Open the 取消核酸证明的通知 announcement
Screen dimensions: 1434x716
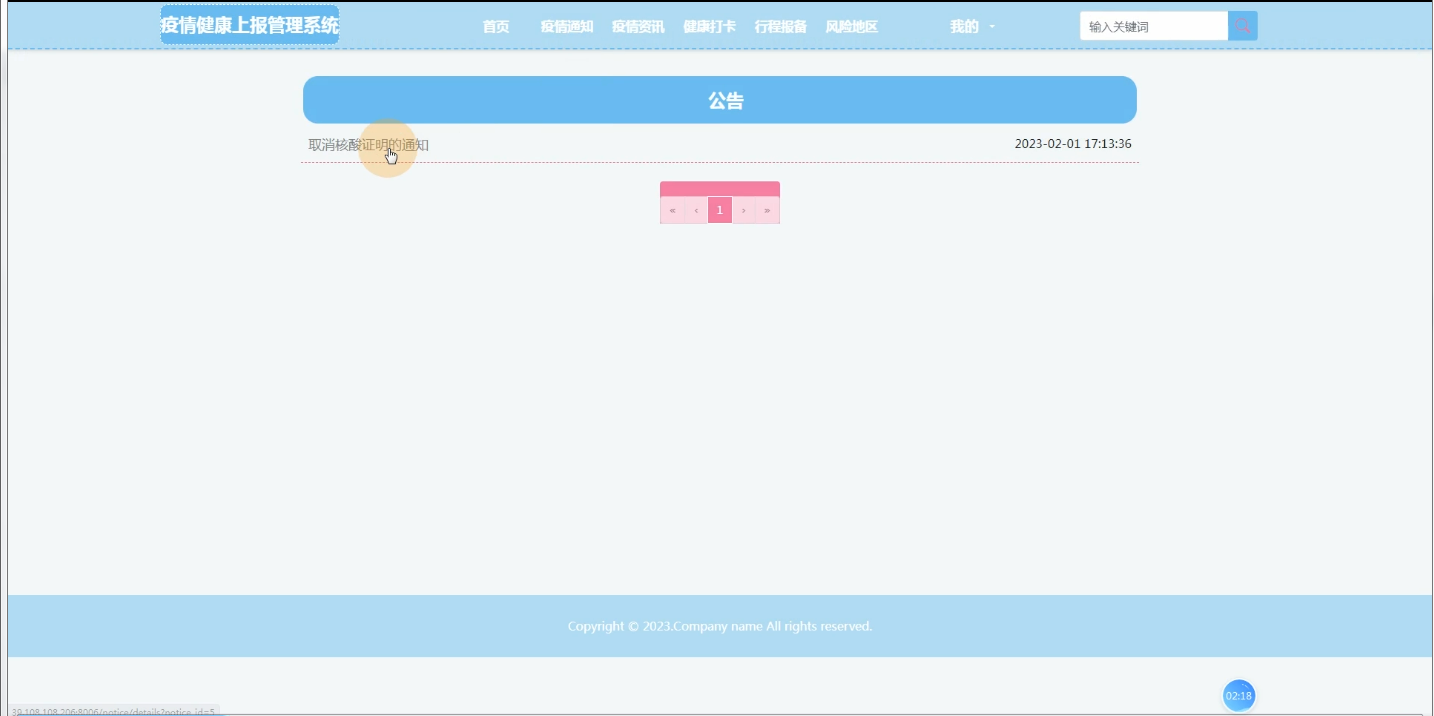[x=369, y=145]
